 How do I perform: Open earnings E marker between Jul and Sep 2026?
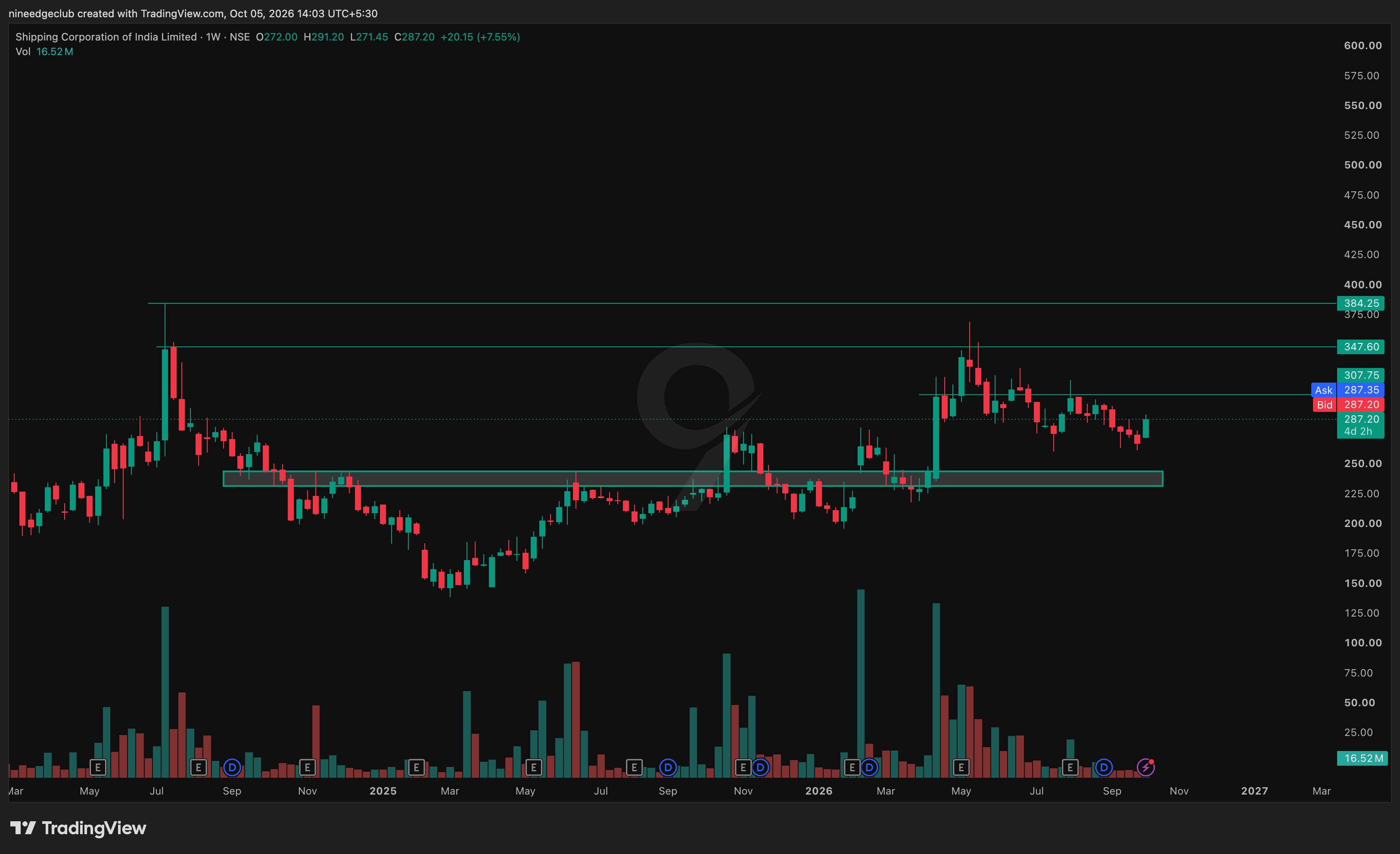pyautogui.click(x=1070, y=768)
